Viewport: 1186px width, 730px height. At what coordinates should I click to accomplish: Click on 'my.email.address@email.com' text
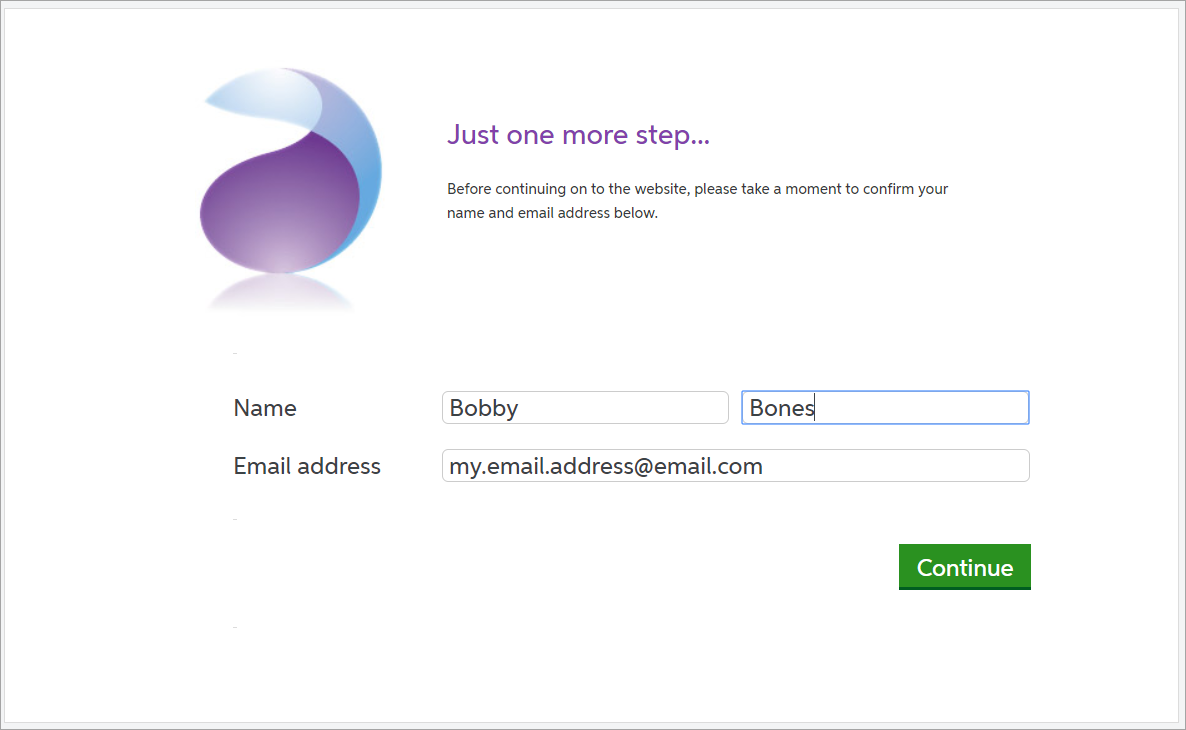pyautogui.click(x=605, y=466)
